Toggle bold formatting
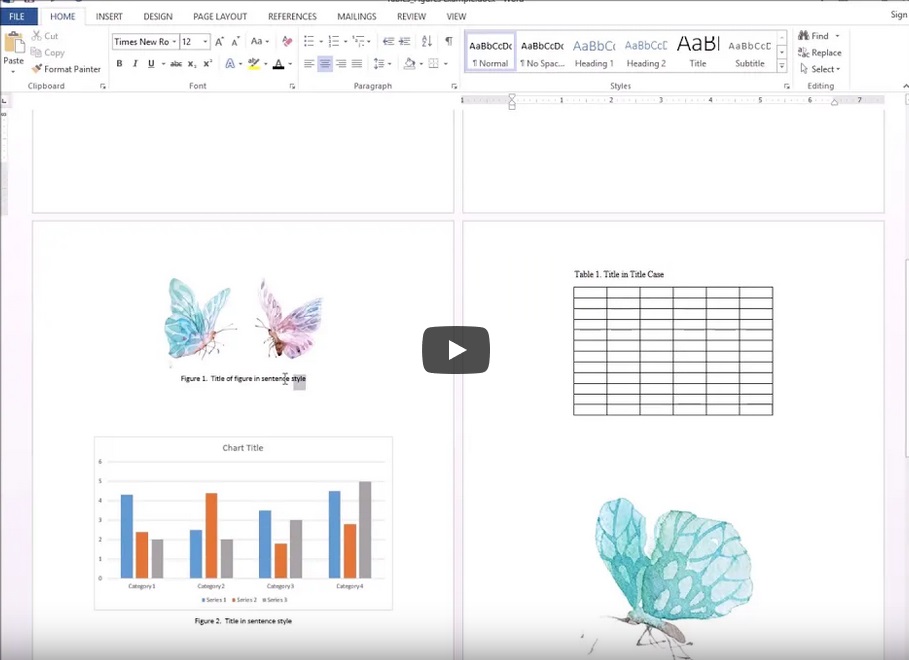Screen dimensions: 909x660 (119, 64)
